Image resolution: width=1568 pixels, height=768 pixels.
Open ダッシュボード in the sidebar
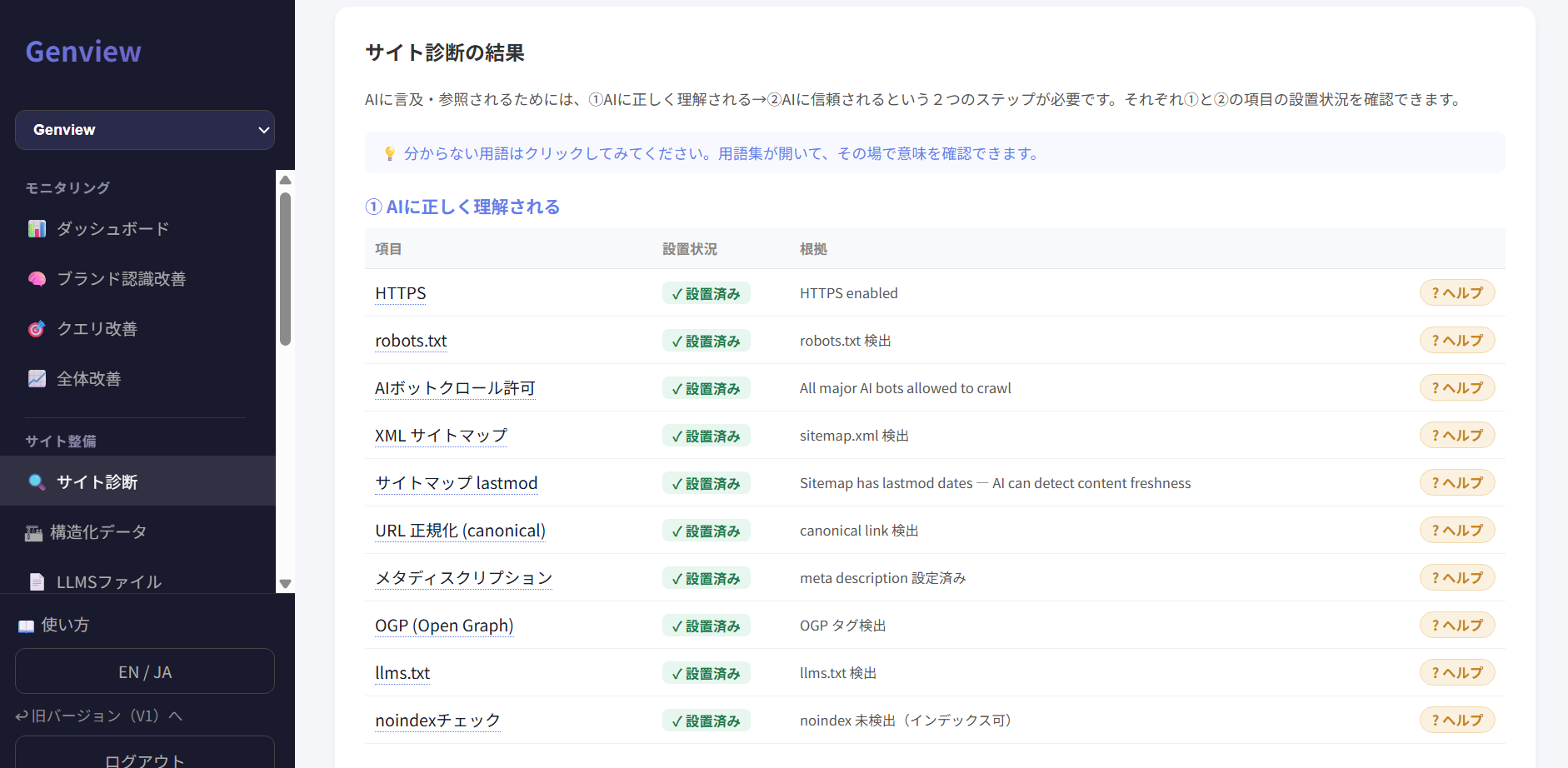(137, 229)
